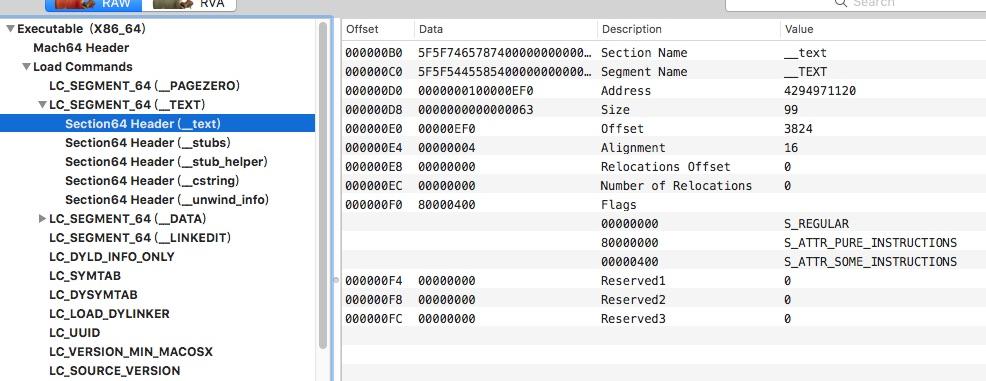Select the Mach64 Header item
The width and height of the screenshot is (986, 381).
click(x=81, y=48)
